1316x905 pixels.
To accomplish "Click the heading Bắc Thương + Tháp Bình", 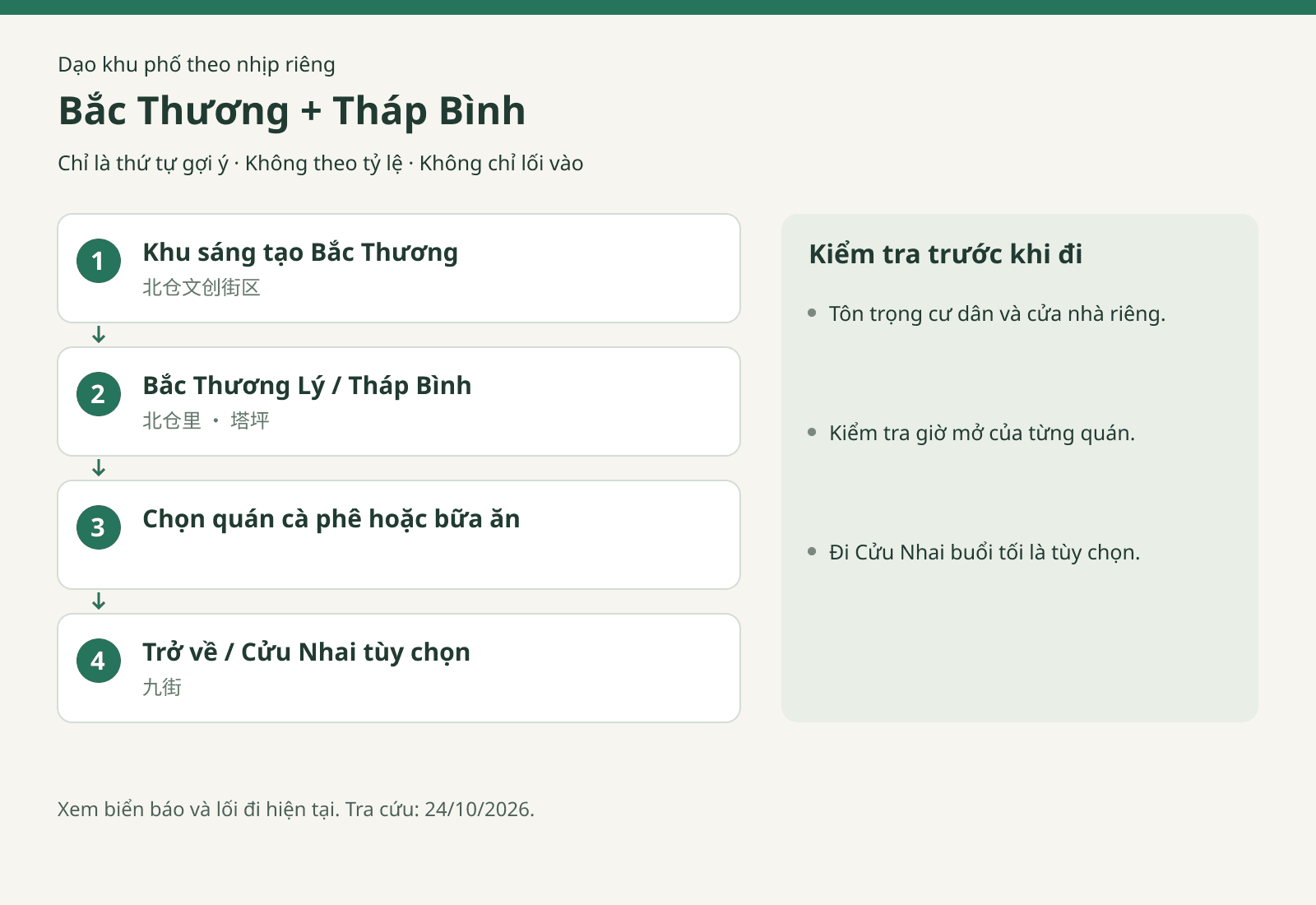I will pos(292,111).
